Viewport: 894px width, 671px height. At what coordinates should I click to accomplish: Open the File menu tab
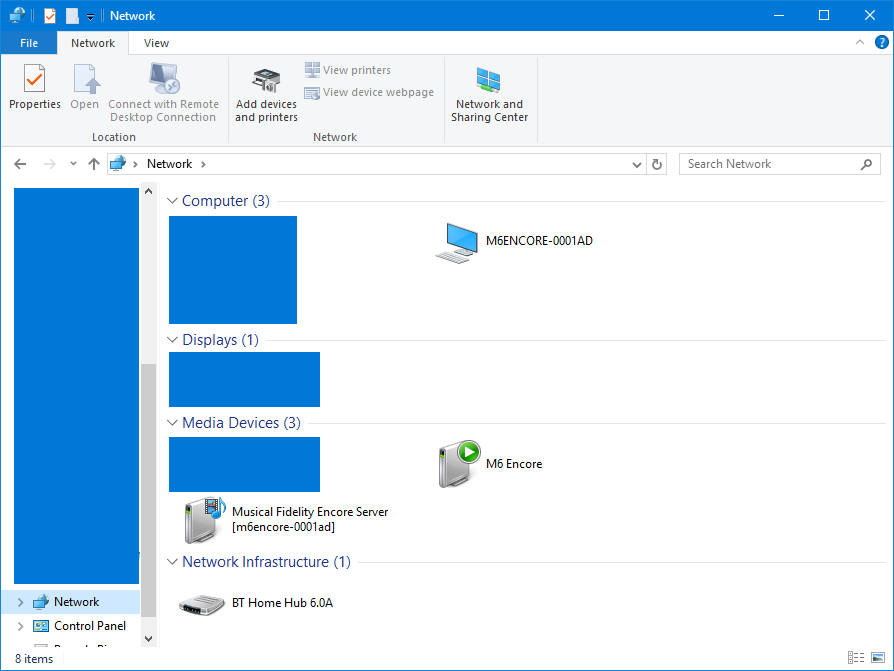point(29,43)
